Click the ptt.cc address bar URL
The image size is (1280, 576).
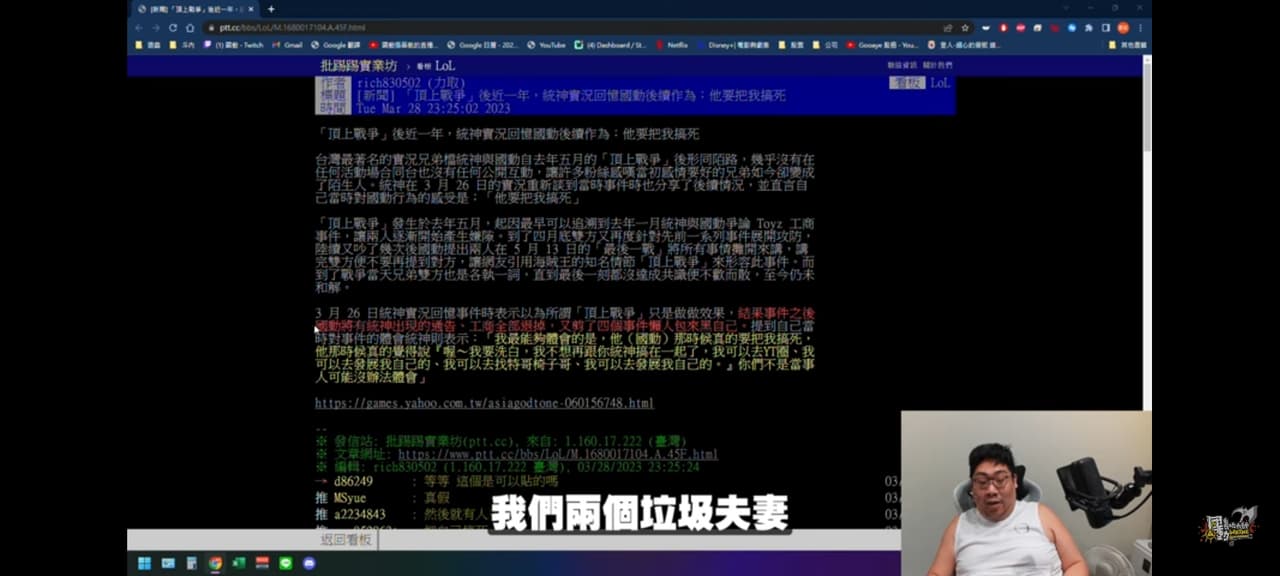(292, 28)
